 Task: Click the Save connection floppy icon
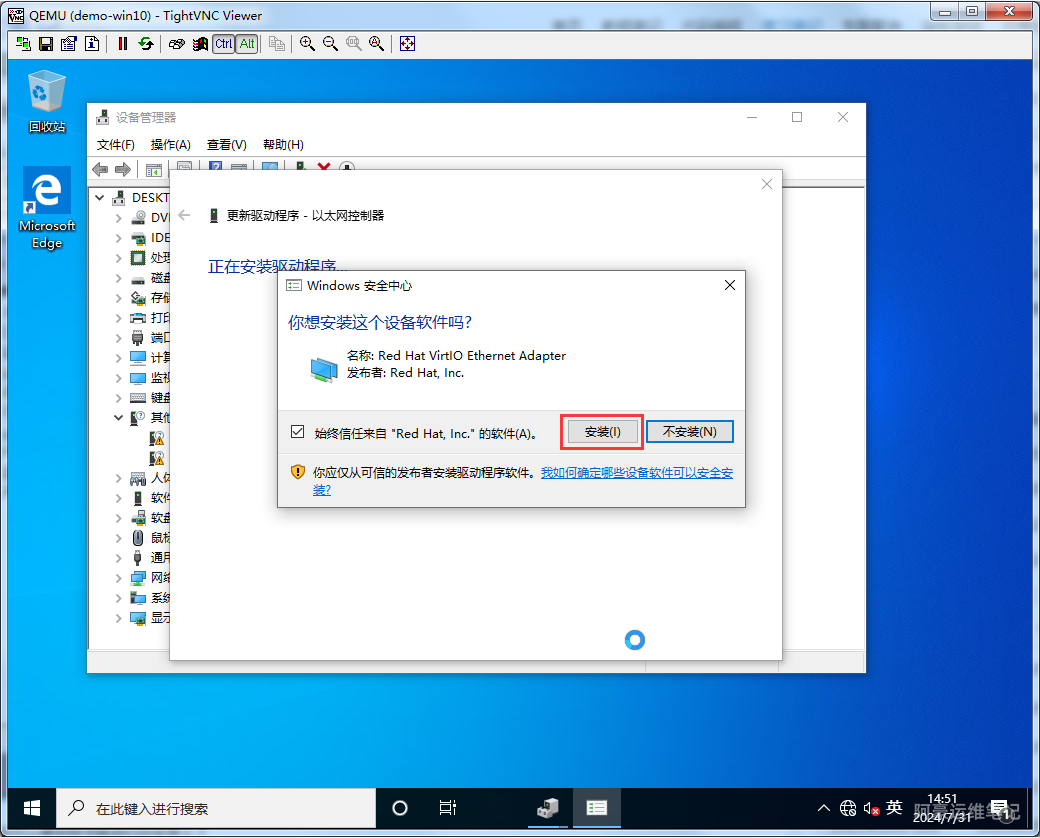46,44
